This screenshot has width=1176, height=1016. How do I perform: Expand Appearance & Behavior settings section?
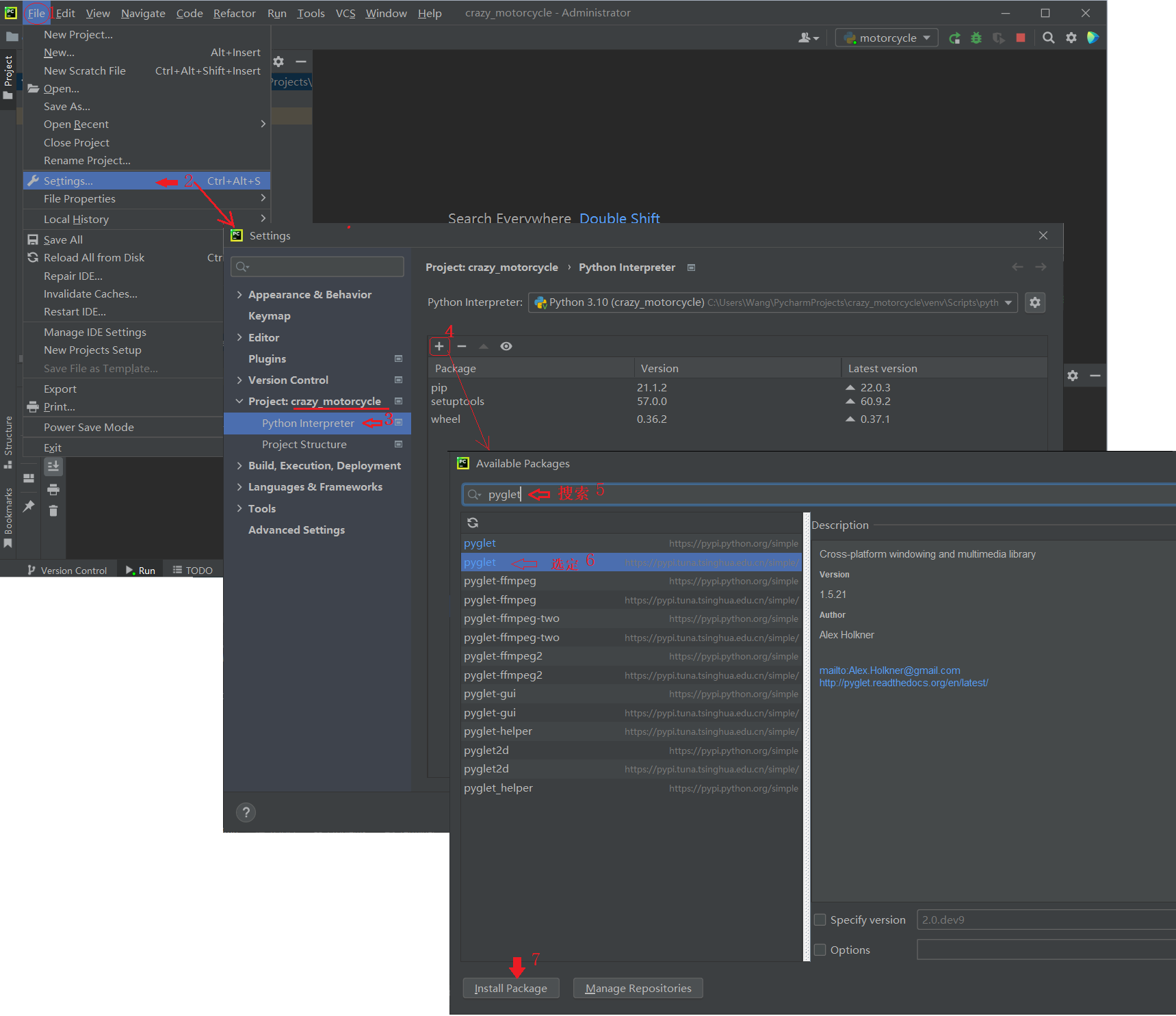coord(239,294)
